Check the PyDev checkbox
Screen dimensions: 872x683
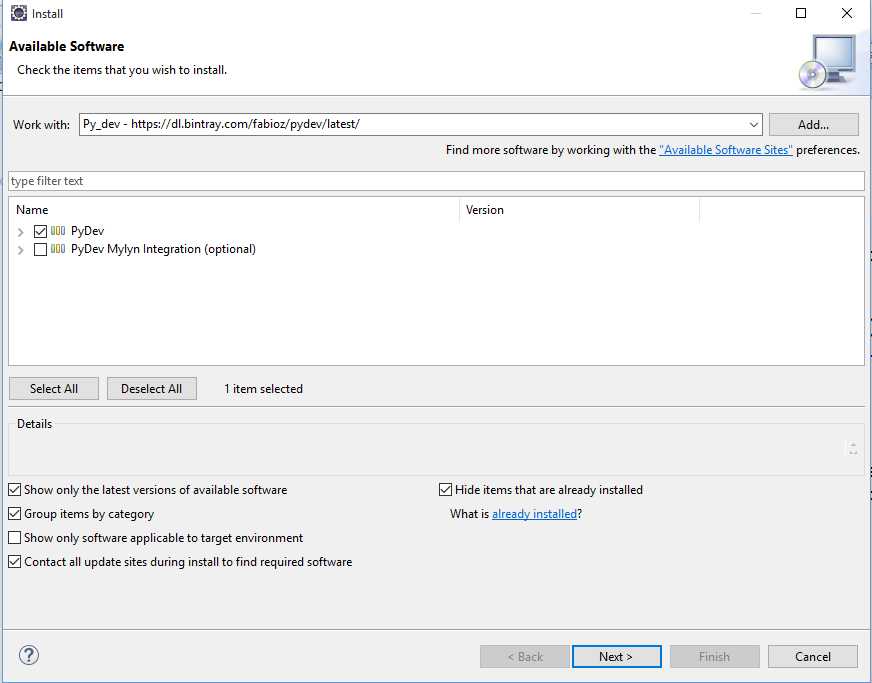40,231
